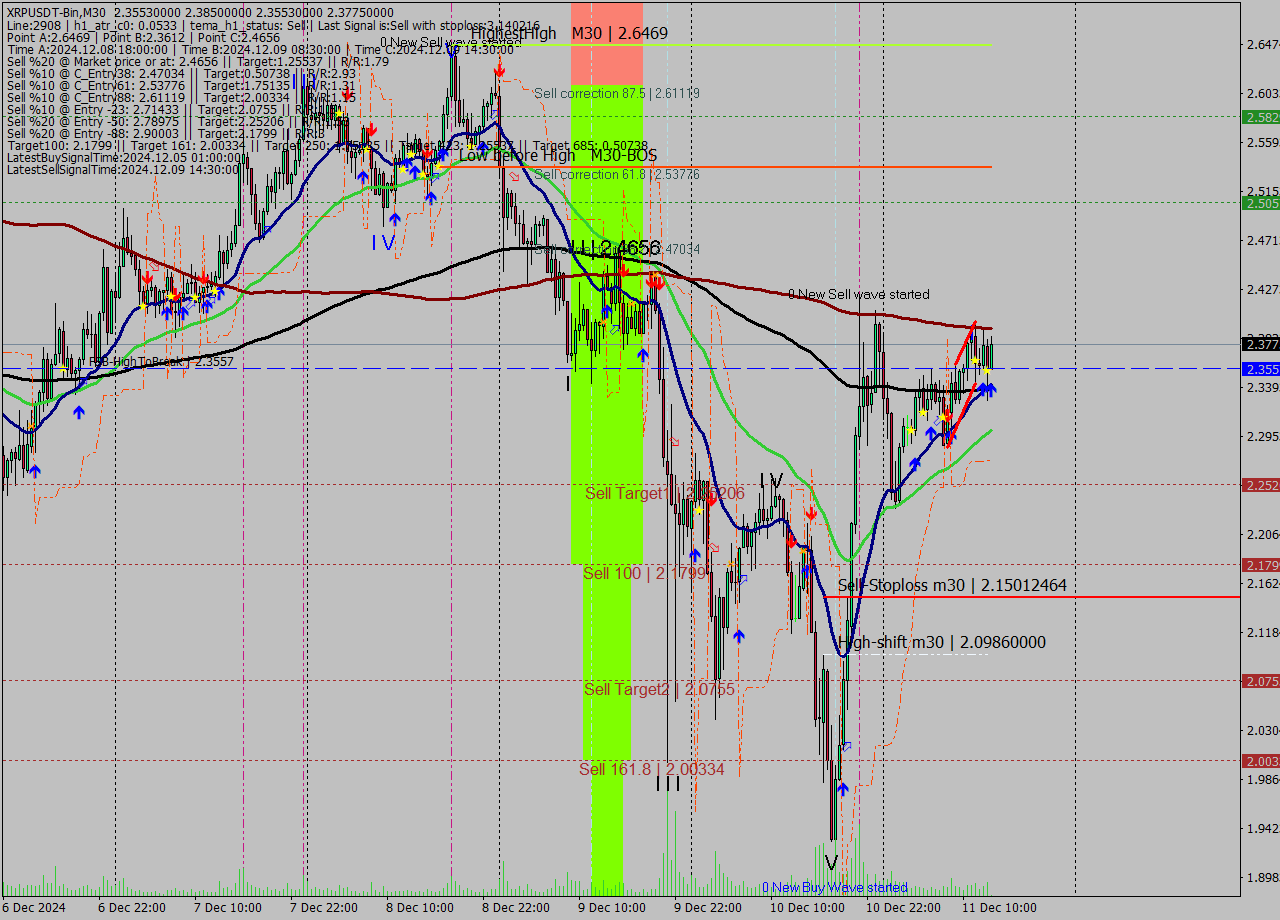Click the red 2.075 price tag
Viewport: 1280px width, 920px height.
tap(1260, 681)
